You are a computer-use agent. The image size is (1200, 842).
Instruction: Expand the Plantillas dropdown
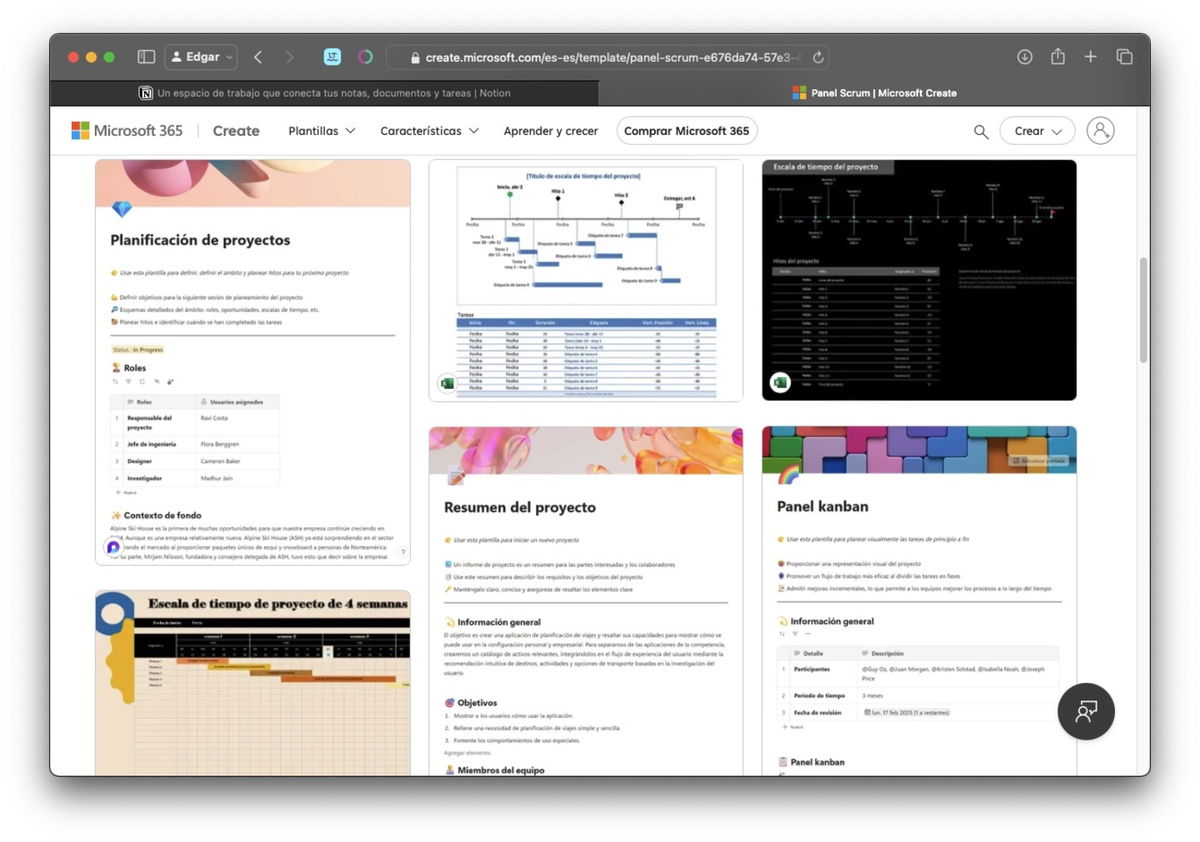point(320,131)
